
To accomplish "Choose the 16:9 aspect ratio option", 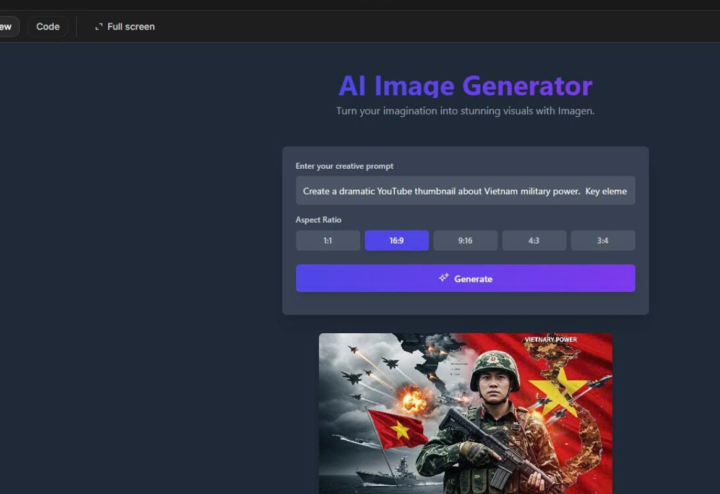I will (x=396, y=241).
